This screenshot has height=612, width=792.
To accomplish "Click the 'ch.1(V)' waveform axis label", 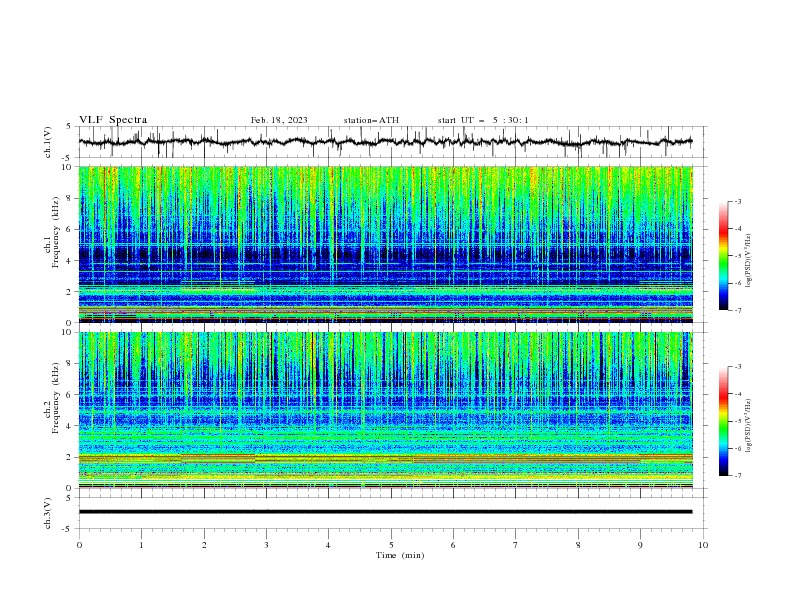I will coord(47,142).
